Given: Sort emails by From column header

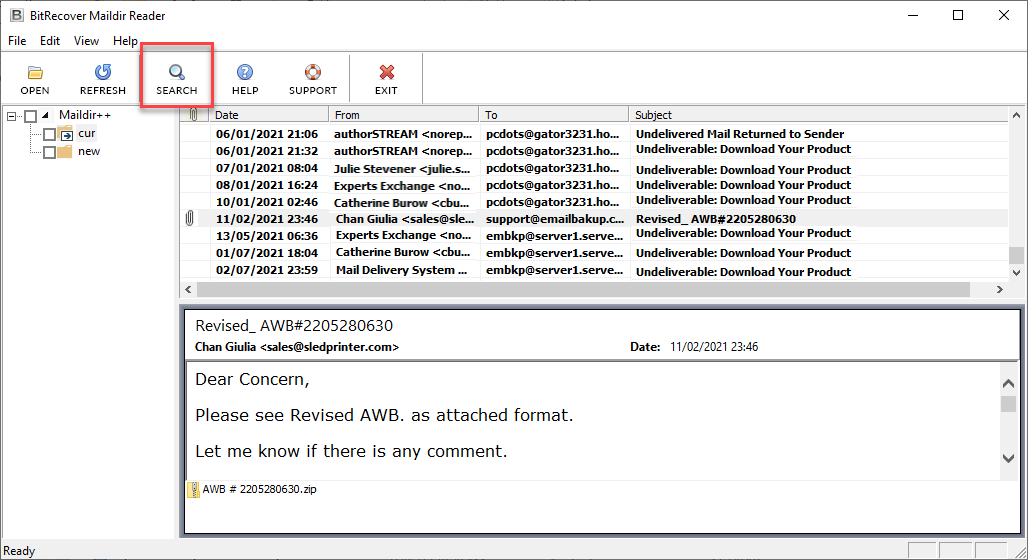Looking at the screenshot, I should 404,115.
